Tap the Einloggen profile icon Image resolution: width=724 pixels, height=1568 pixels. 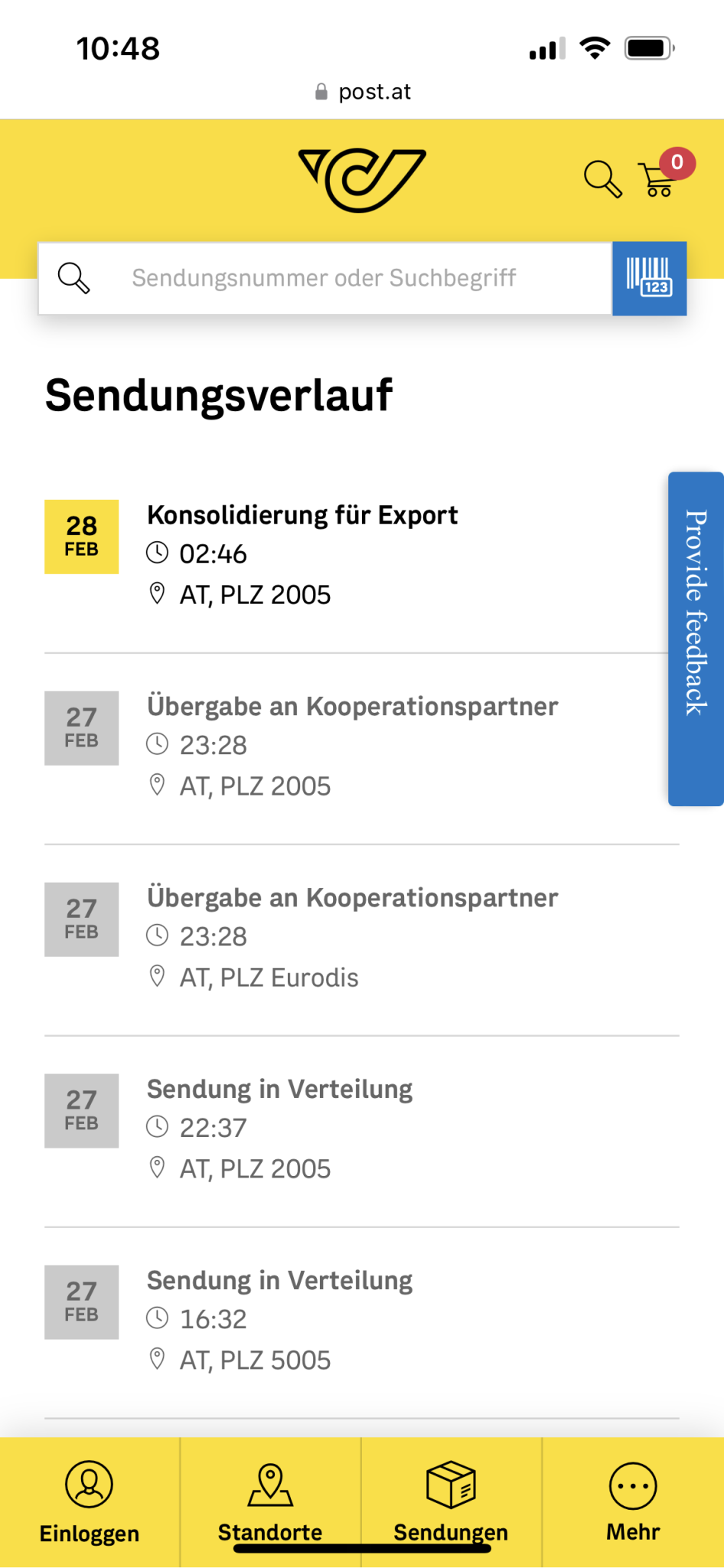pyautogui.click(x=90, y=1484)
